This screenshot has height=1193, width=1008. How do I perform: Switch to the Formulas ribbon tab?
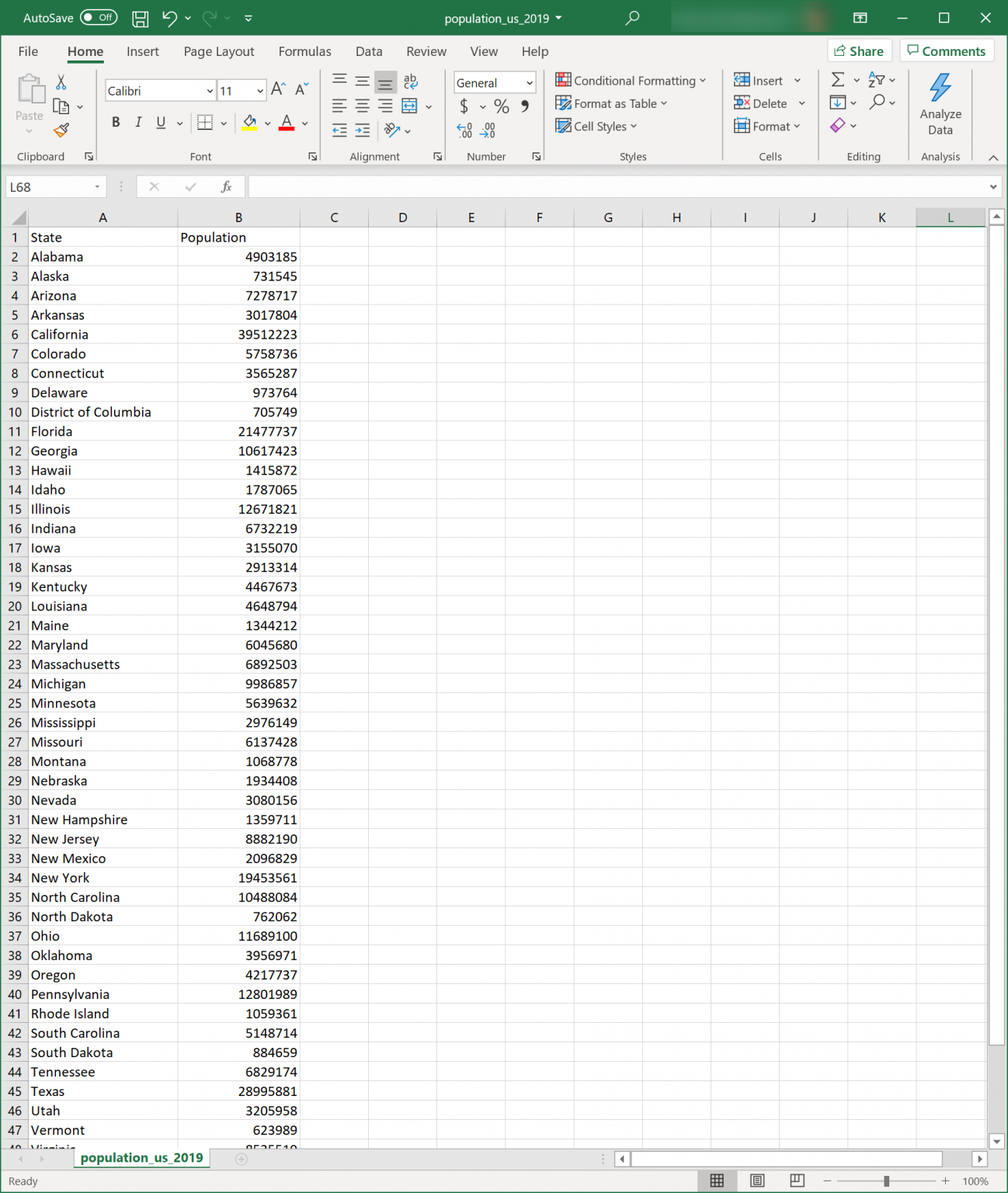point(304,51)
